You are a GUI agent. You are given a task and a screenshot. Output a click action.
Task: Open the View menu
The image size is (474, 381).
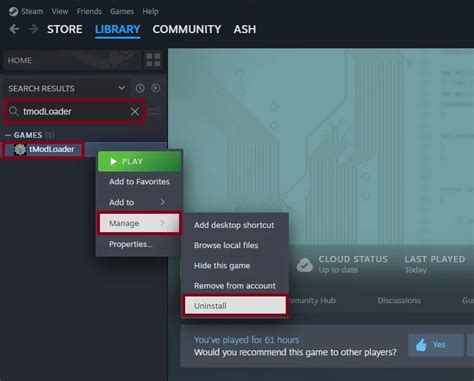point(60,11)
